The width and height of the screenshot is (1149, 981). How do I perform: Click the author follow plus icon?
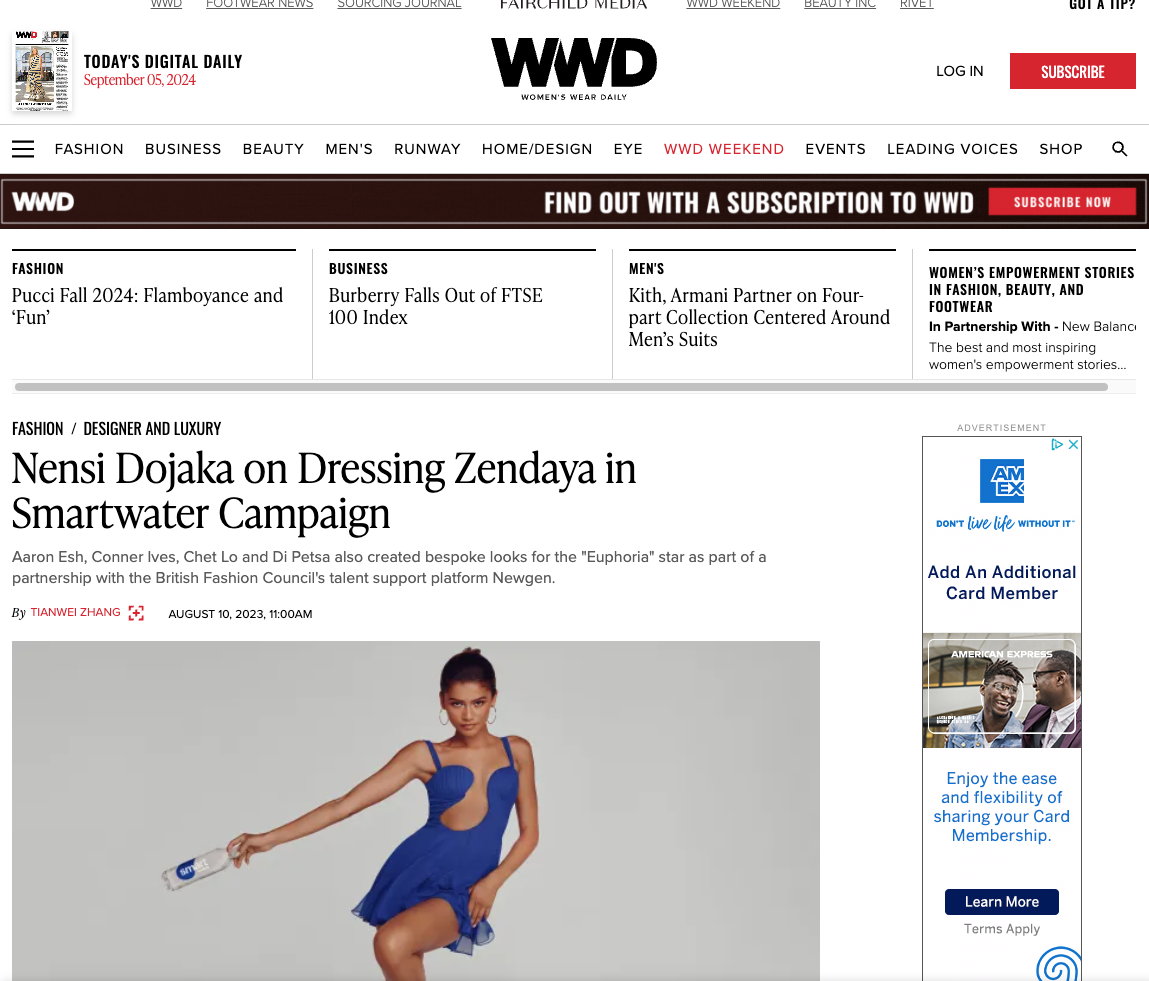136,613
